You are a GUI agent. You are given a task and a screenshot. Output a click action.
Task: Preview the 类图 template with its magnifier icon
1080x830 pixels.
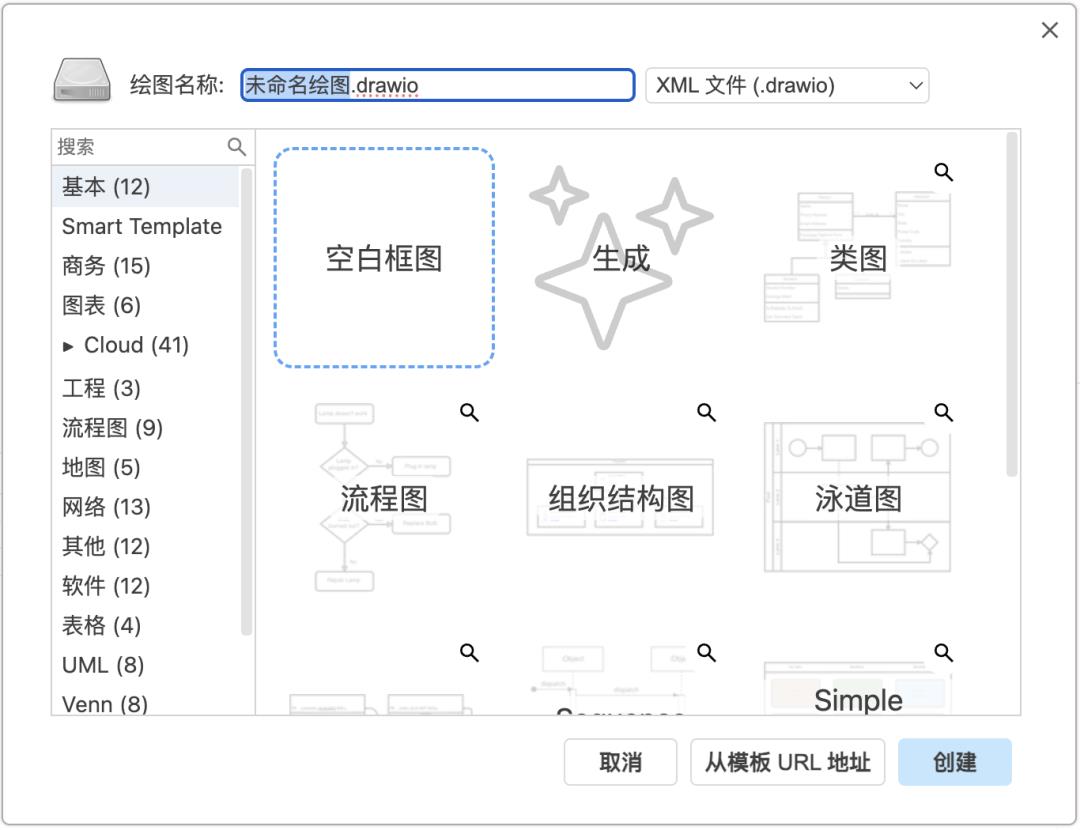click(x=943, y=172)
